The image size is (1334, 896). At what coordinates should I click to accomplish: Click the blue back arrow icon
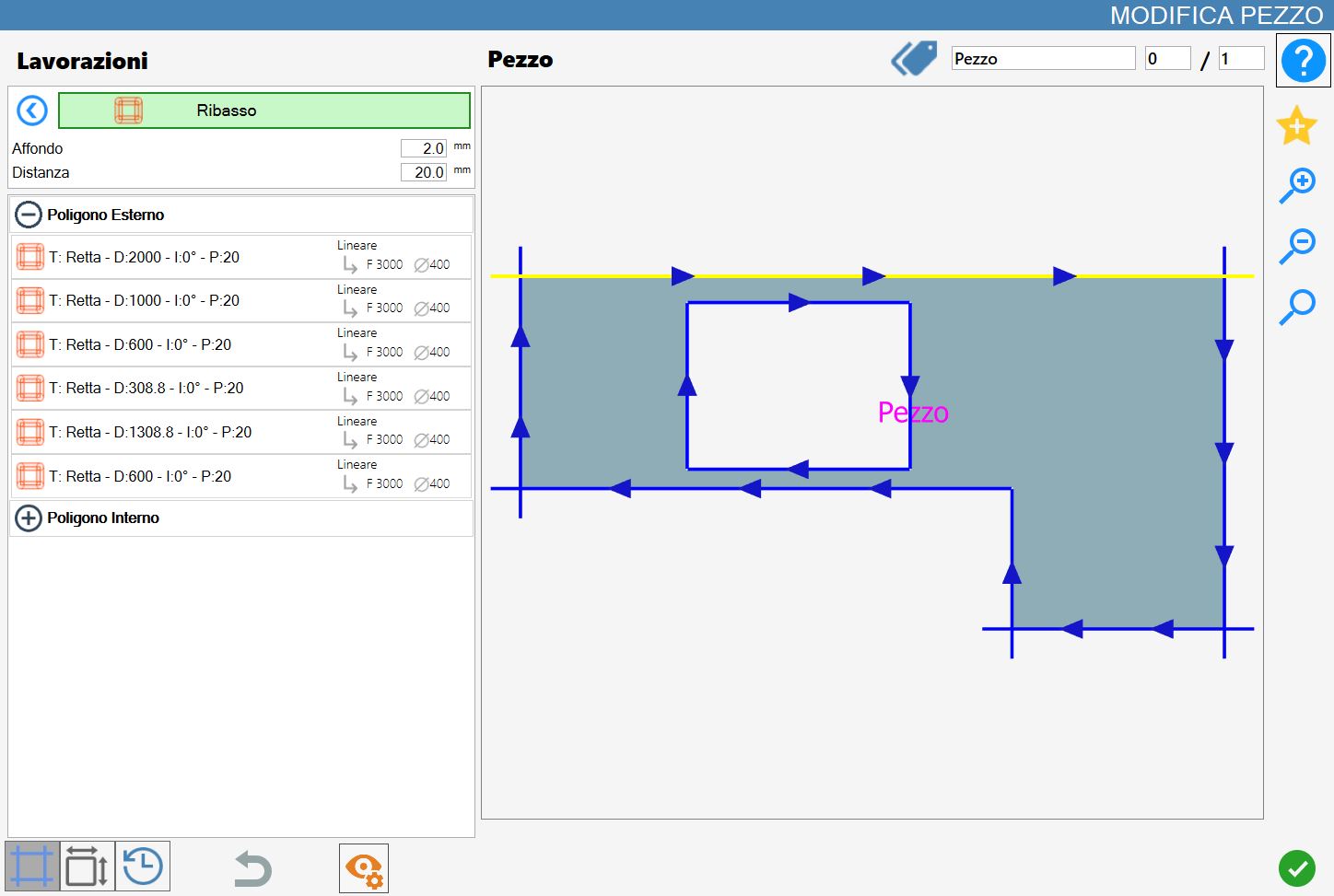pos(32,111)
